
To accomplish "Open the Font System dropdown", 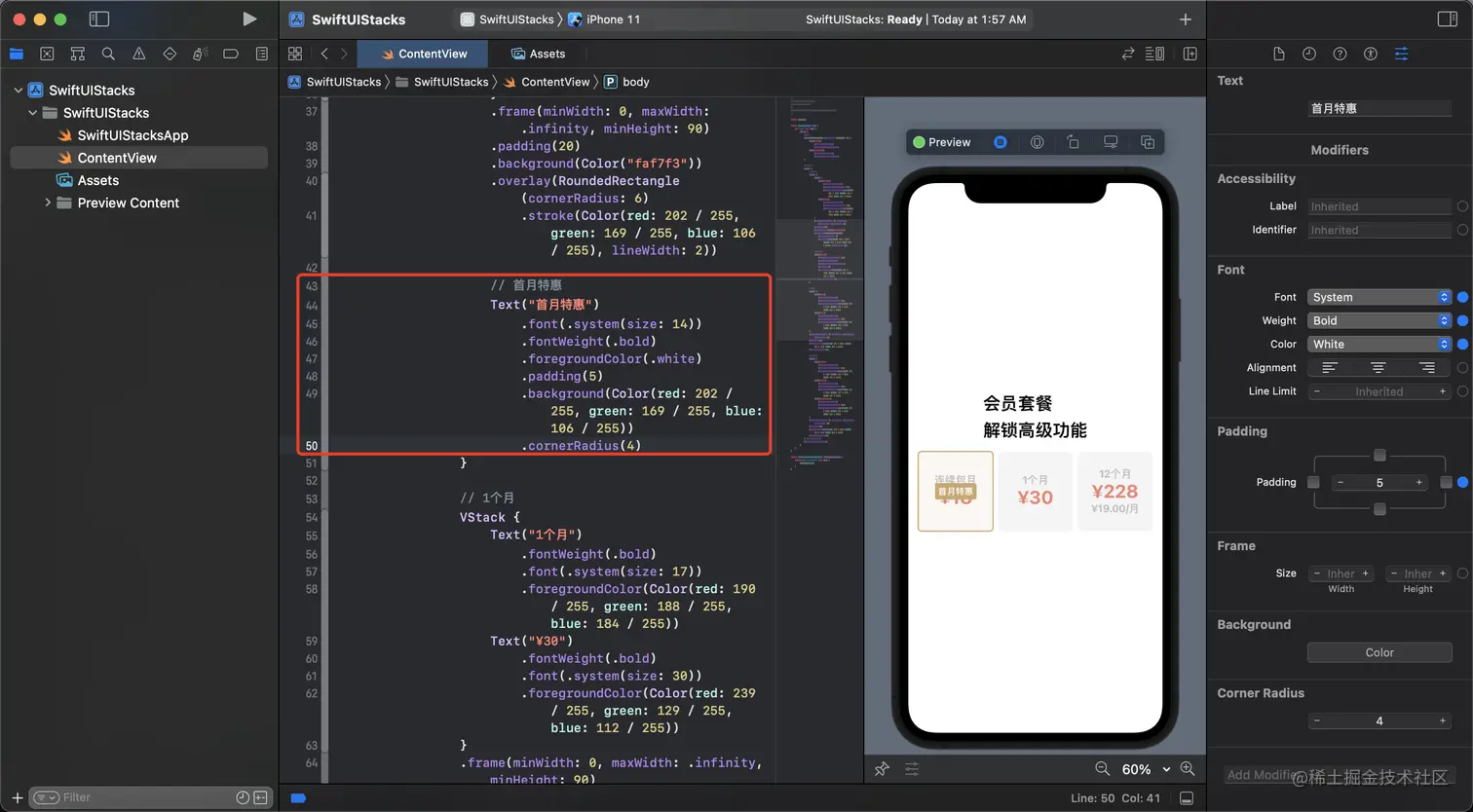I will (x=1379, y=297).
